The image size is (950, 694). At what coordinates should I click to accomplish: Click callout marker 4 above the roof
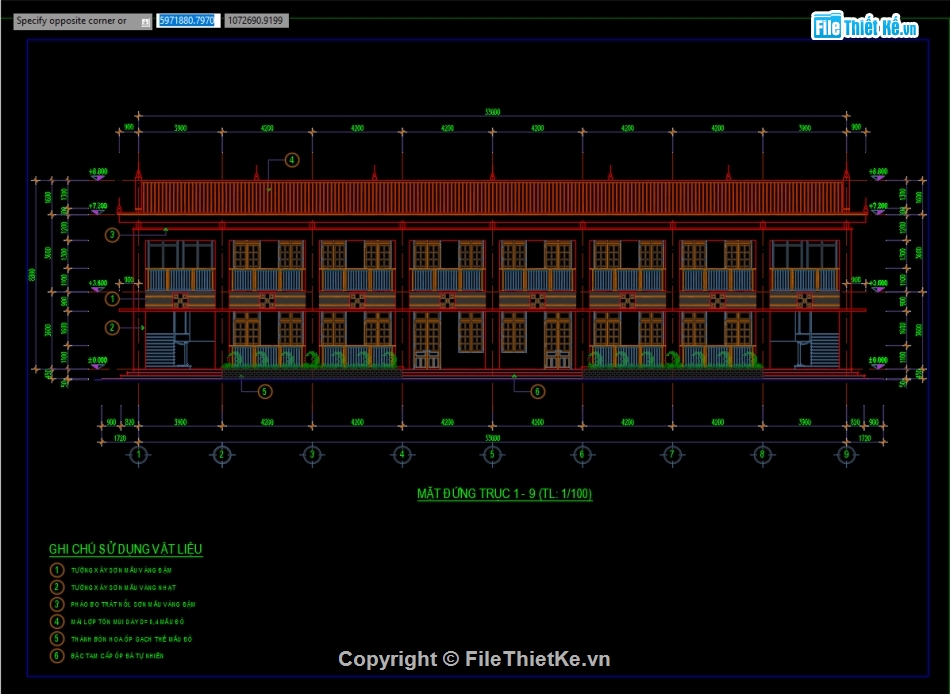pyautogui.click(x=291, y=159)
